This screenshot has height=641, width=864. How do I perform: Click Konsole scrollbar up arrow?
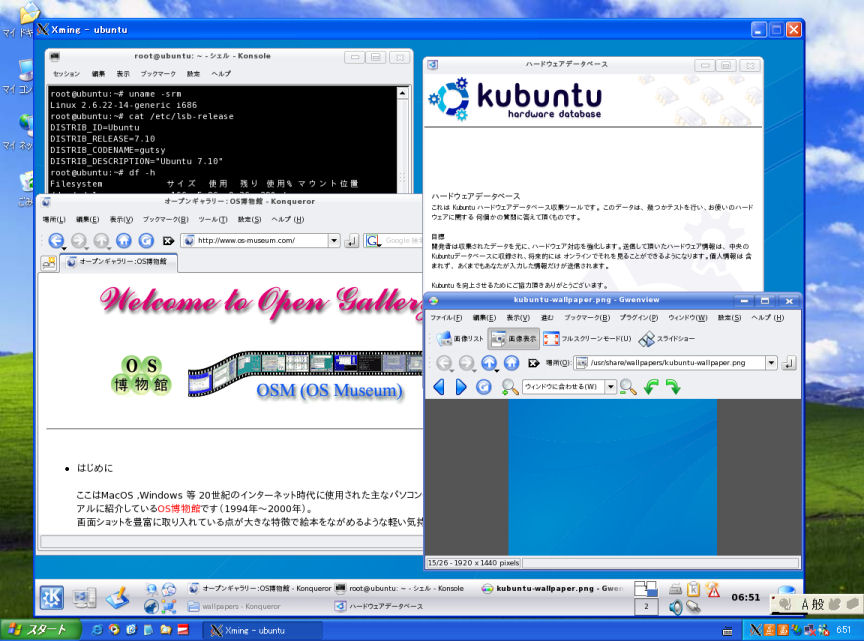[403, 93]
